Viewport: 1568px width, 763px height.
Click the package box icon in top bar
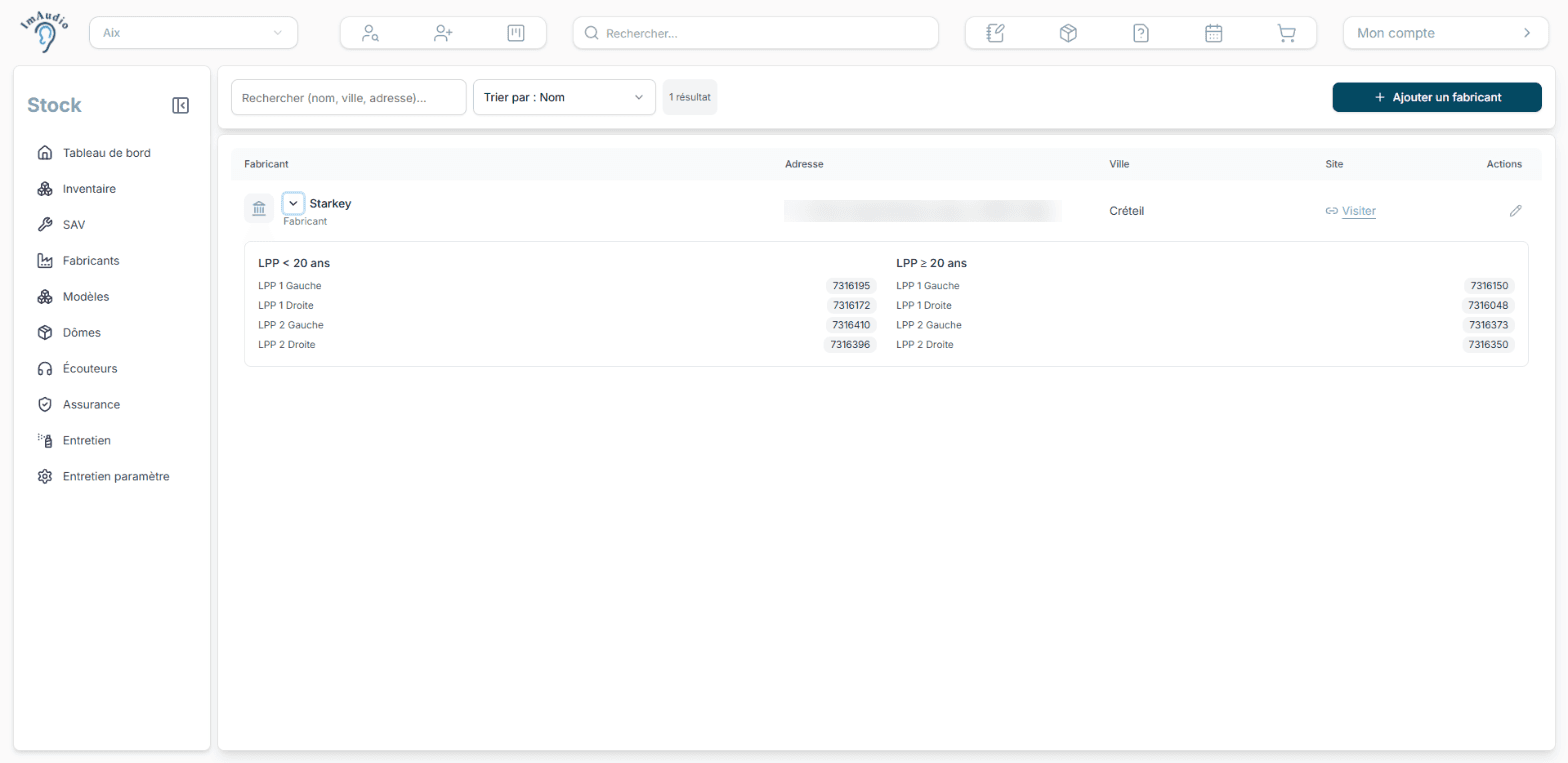[1068, 33]
